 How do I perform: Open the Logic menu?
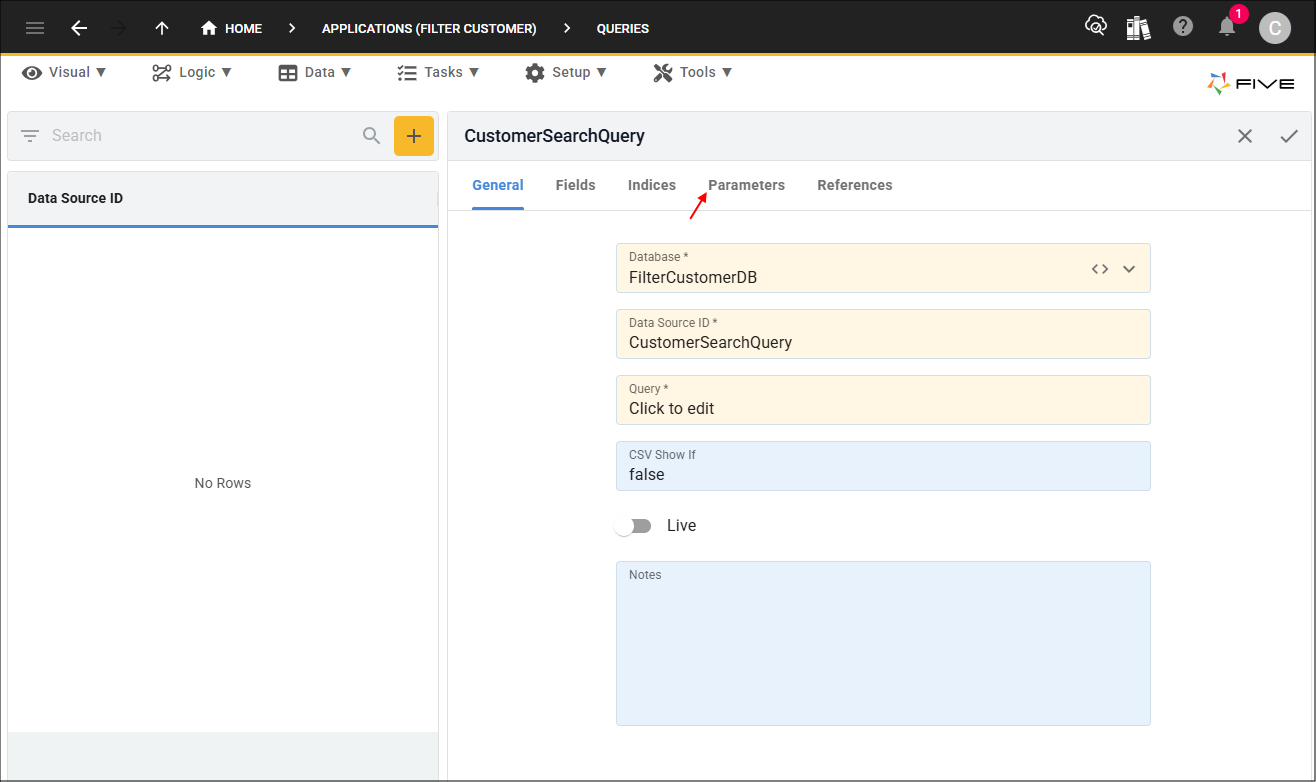[192, 72]
